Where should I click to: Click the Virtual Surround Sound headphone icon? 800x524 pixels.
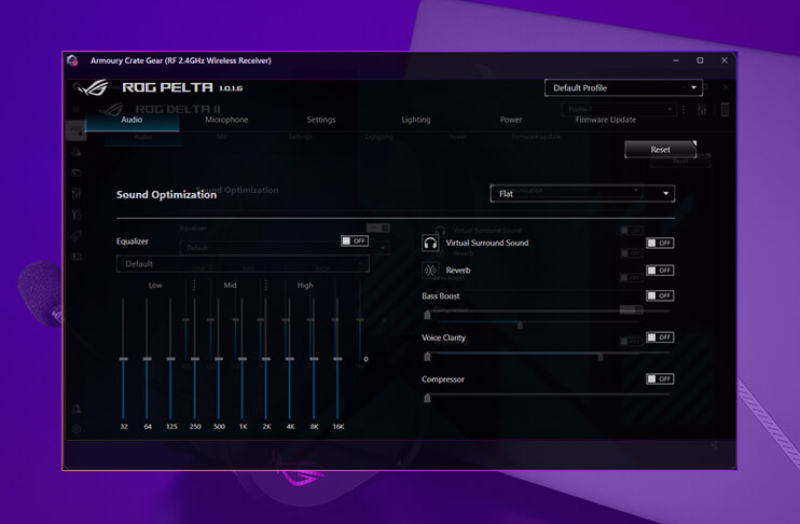click(431, 243)
